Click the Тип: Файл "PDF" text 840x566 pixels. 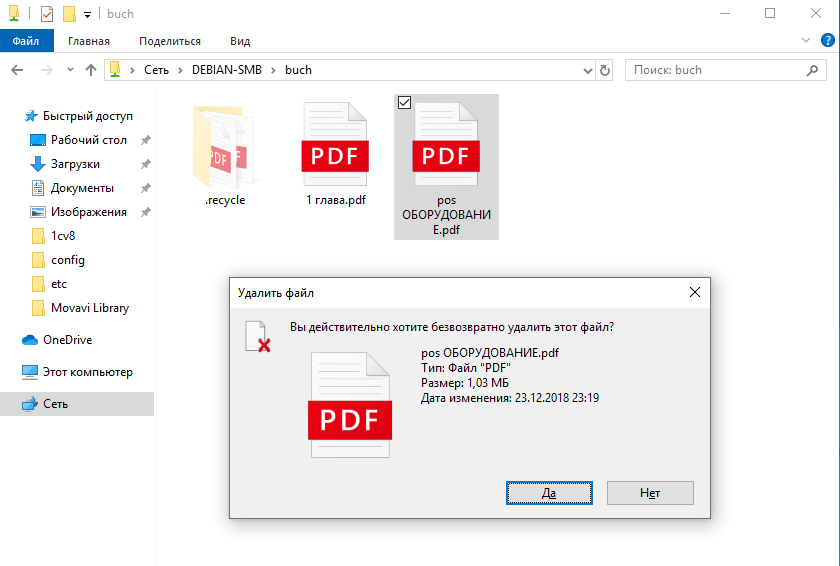coord(466,368)
